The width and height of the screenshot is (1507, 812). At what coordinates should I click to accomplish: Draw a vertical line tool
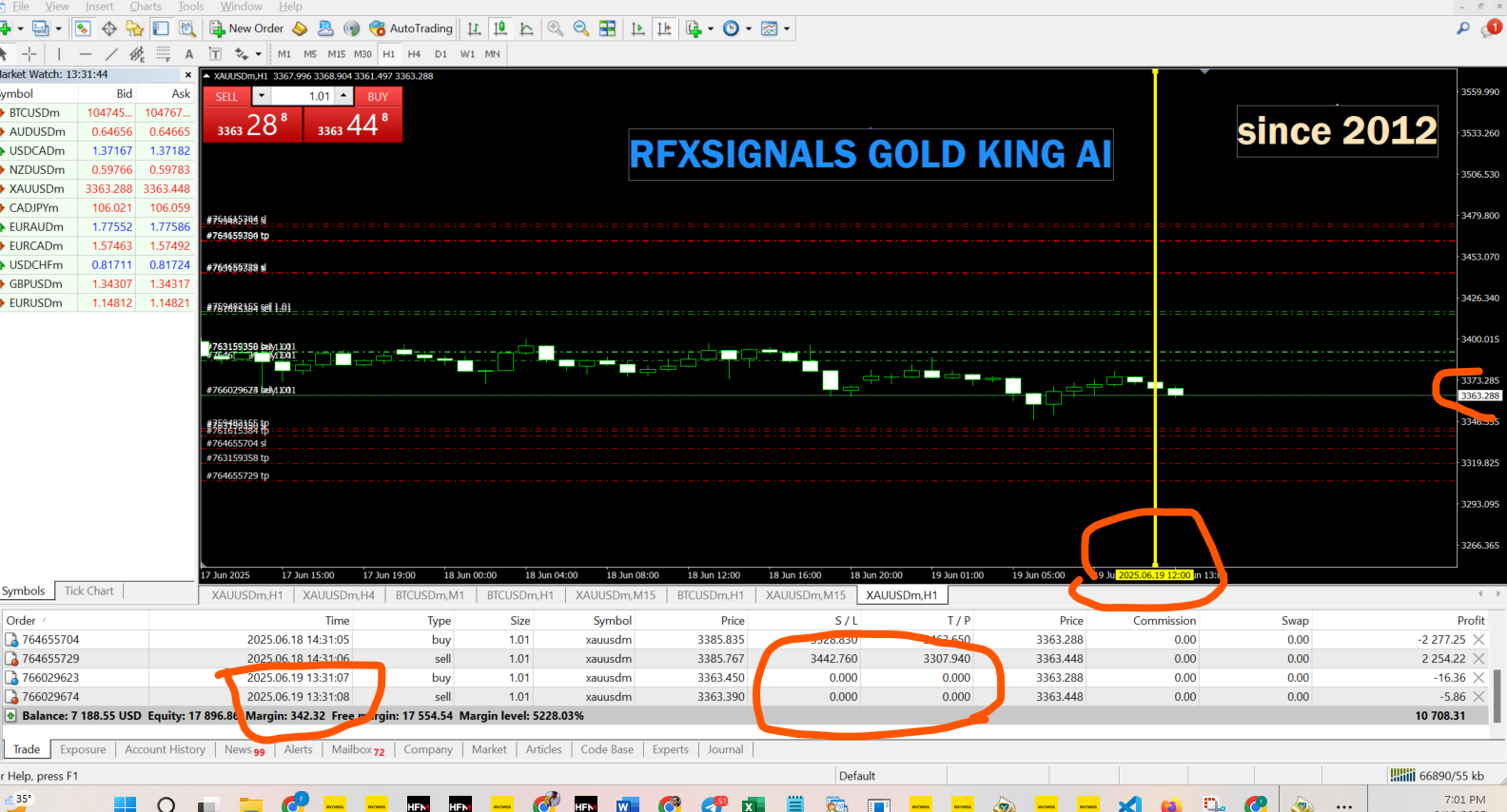click(59, 54)
